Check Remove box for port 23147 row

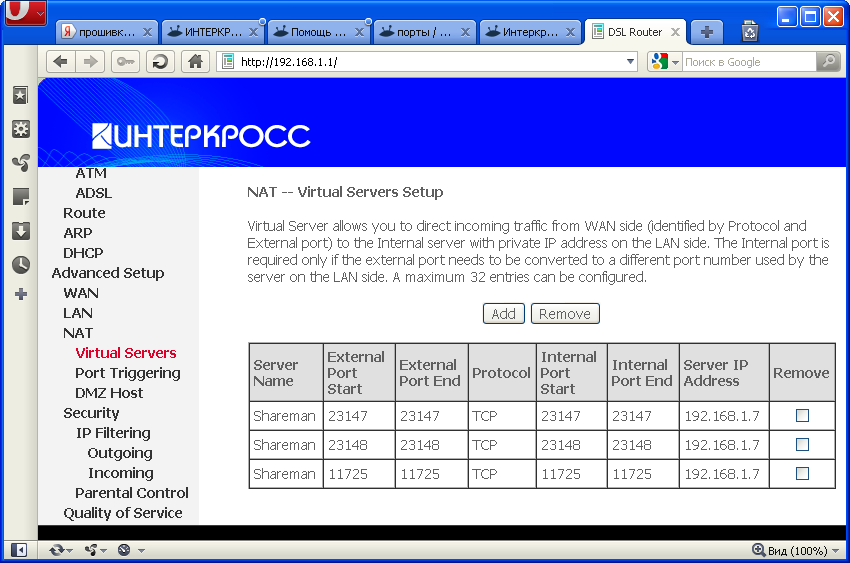coord(802,416)
